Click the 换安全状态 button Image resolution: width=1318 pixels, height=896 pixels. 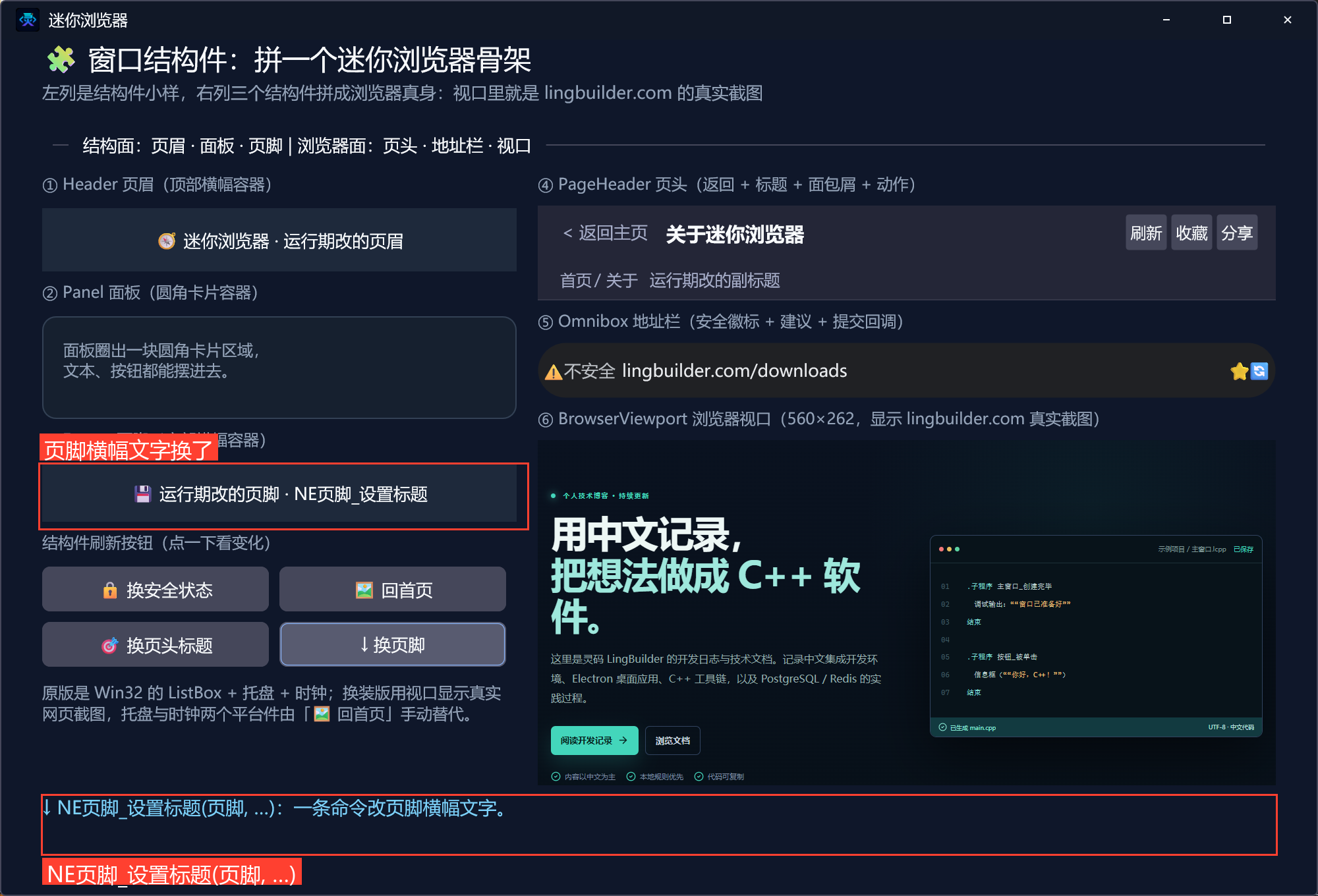(x=156, y=589)
